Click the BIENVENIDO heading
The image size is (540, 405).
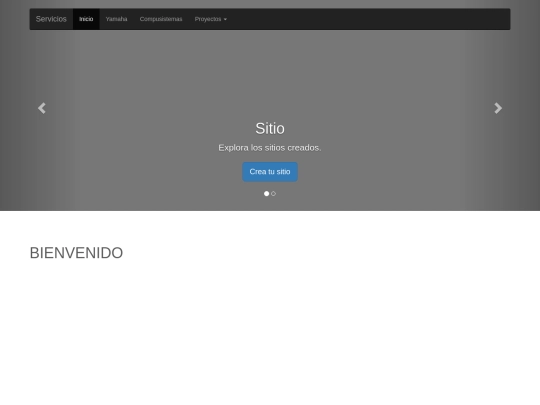(x=76, y=253)
